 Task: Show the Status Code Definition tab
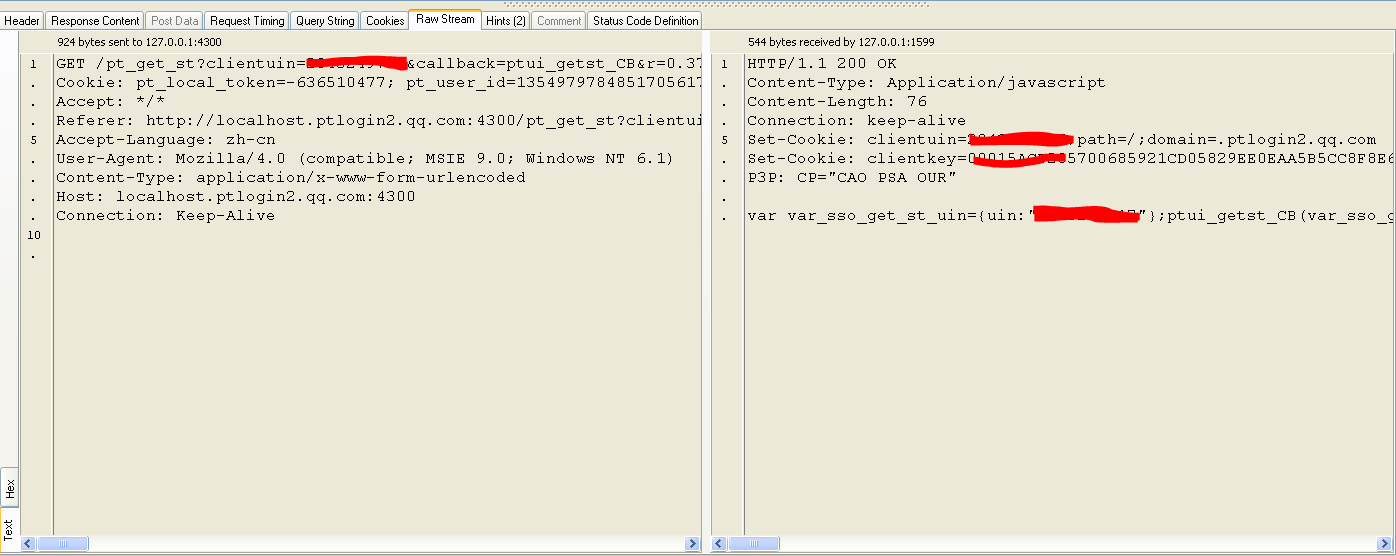(645, 20)
